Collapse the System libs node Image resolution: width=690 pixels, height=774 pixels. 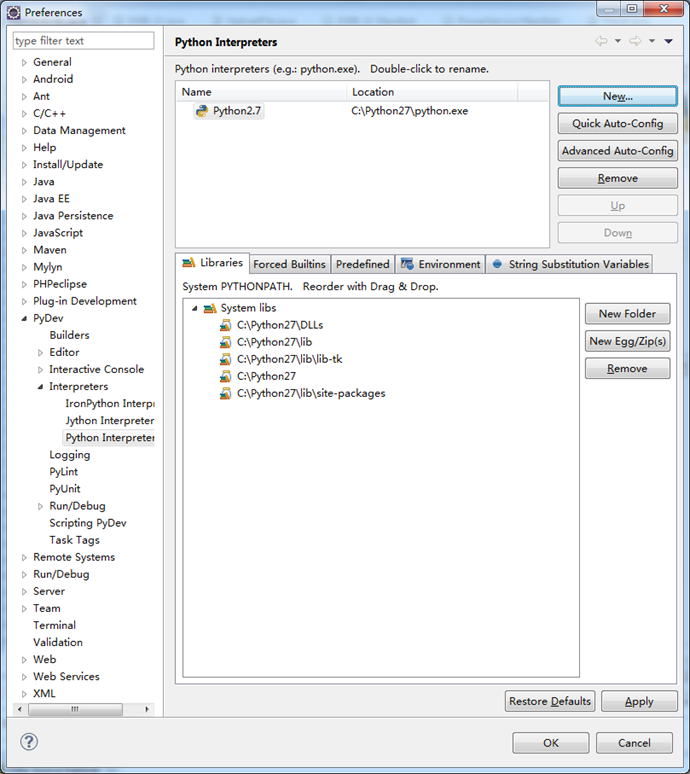pyautogui.click(x=195, y=309)
